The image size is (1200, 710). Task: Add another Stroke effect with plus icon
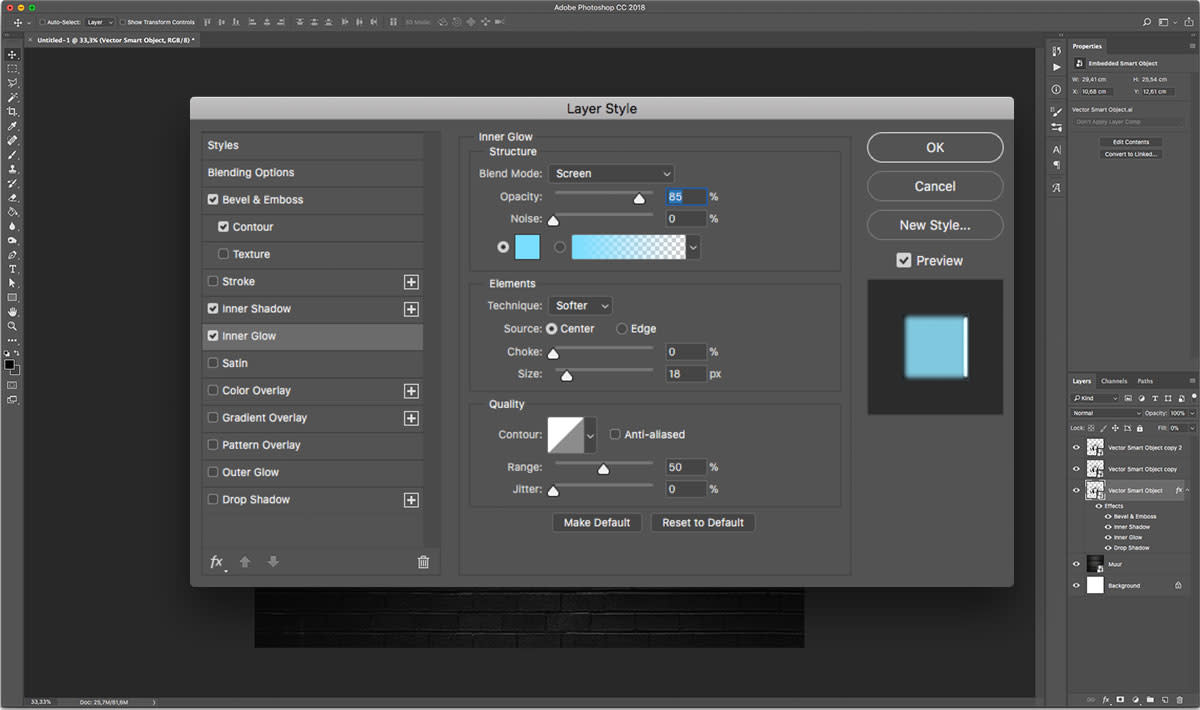point(411,282)
